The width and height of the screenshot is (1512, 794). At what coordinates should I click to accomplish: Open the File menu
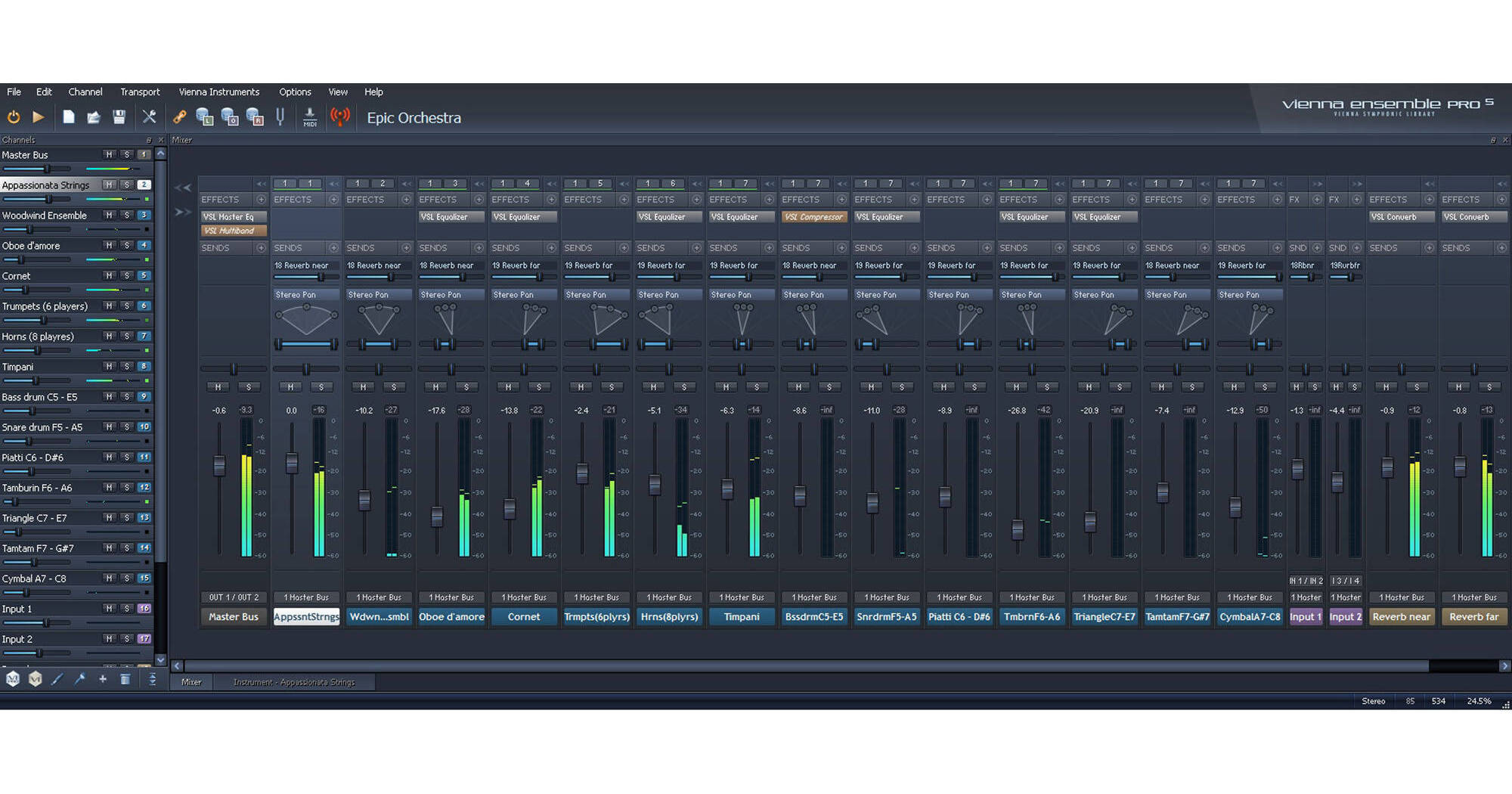(14, 91)
